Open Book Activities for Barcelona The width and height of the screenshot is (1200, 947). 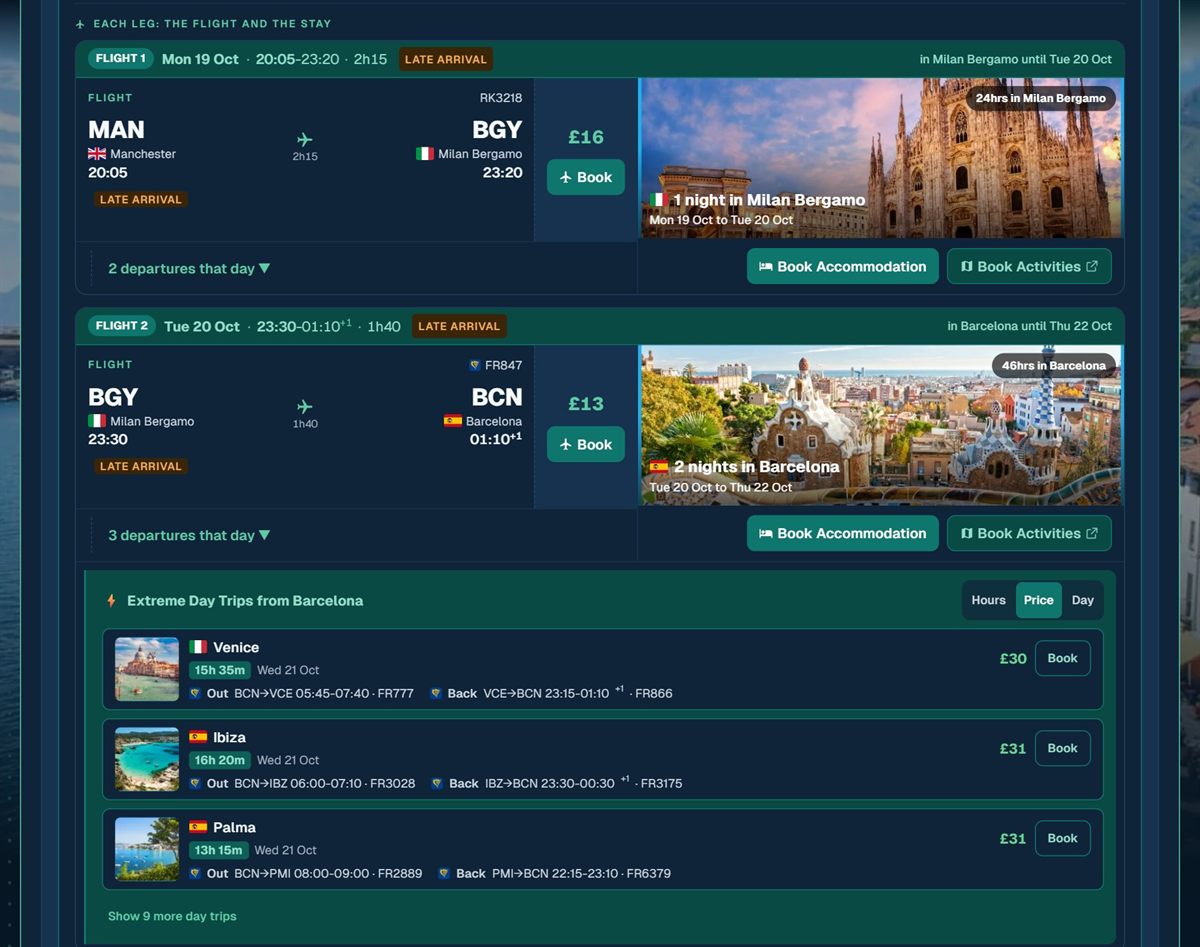[x=1029, y=533]
